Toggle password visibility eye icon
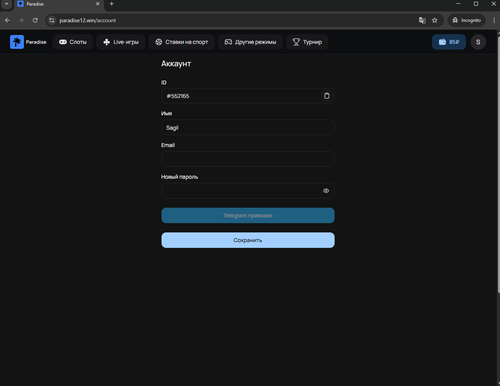 coord(326,191)
